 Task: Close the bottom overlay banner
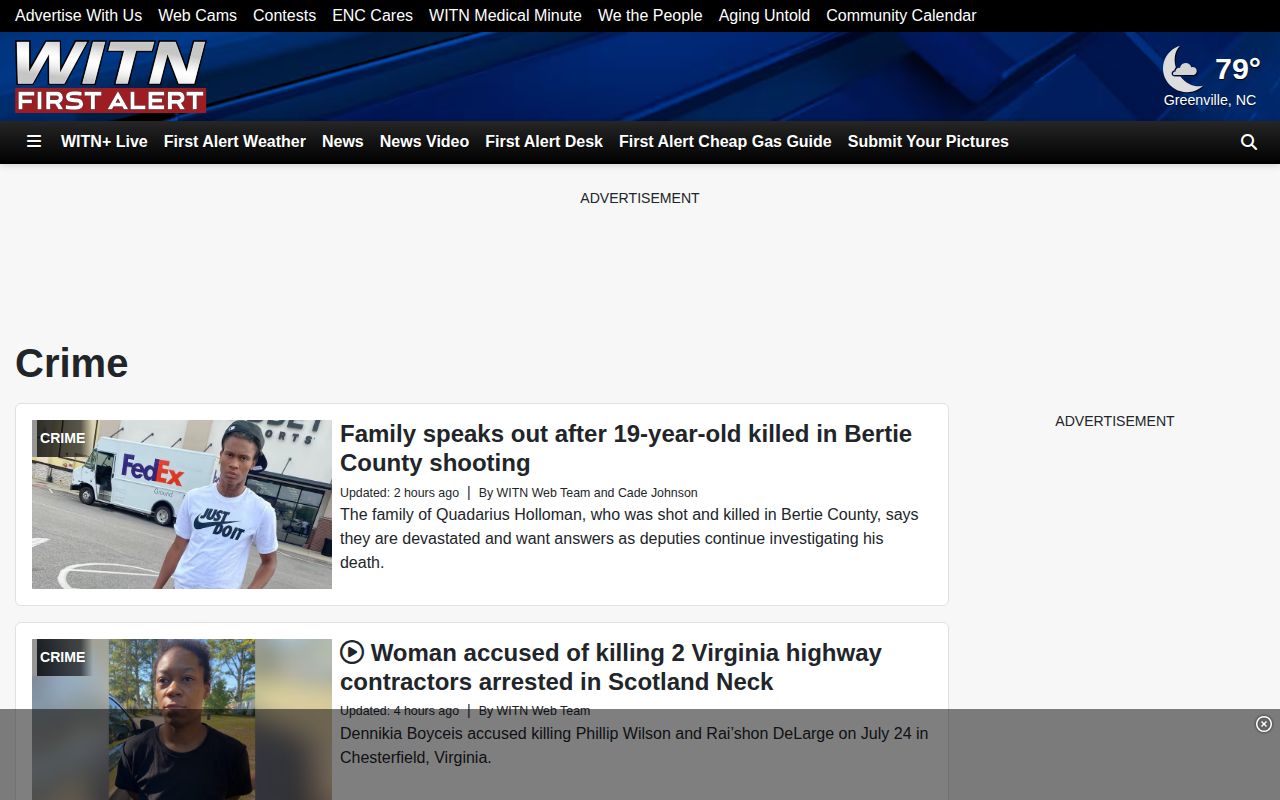[1263, 724]
